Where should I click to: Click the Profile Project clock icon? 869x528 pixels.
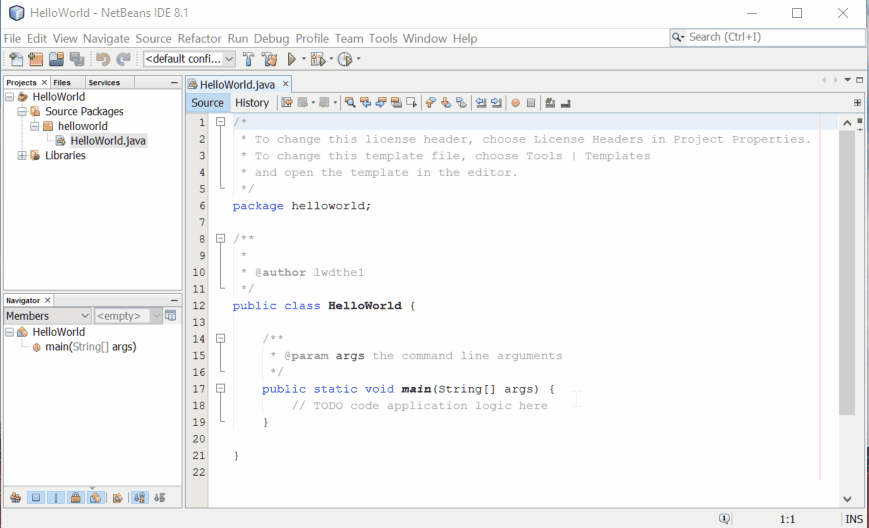pos(345,59)
